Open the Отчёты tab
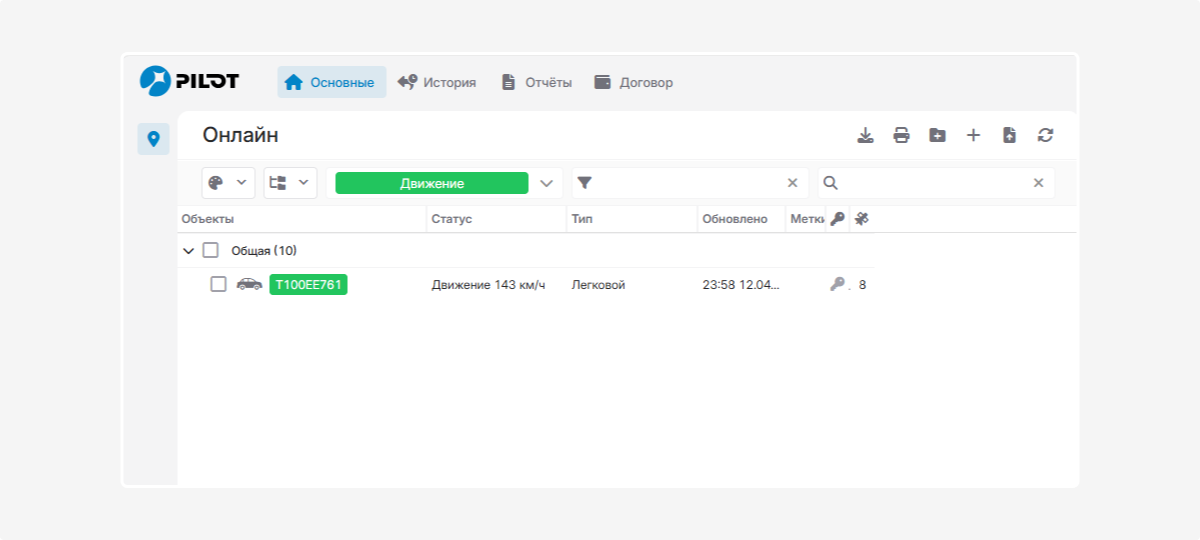1200x540 pixels. 537,82
